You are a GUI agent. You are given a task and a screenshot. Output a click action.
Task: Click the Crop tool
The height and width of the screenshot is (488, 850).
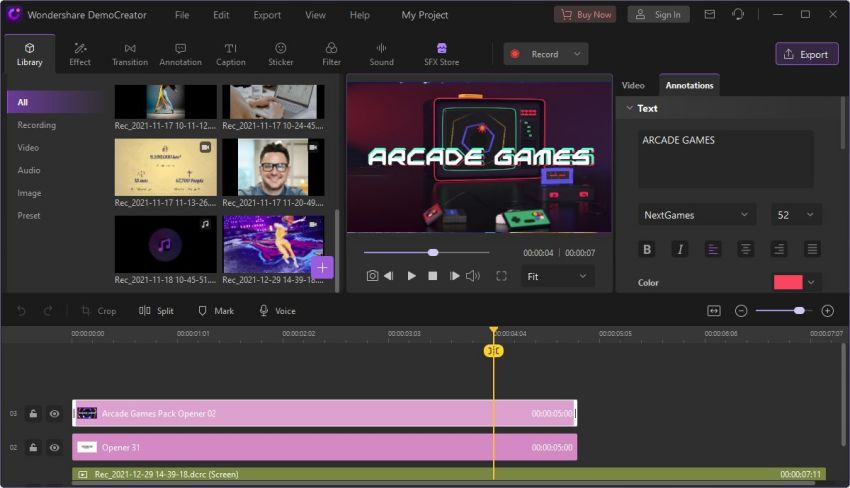point(99,311)
